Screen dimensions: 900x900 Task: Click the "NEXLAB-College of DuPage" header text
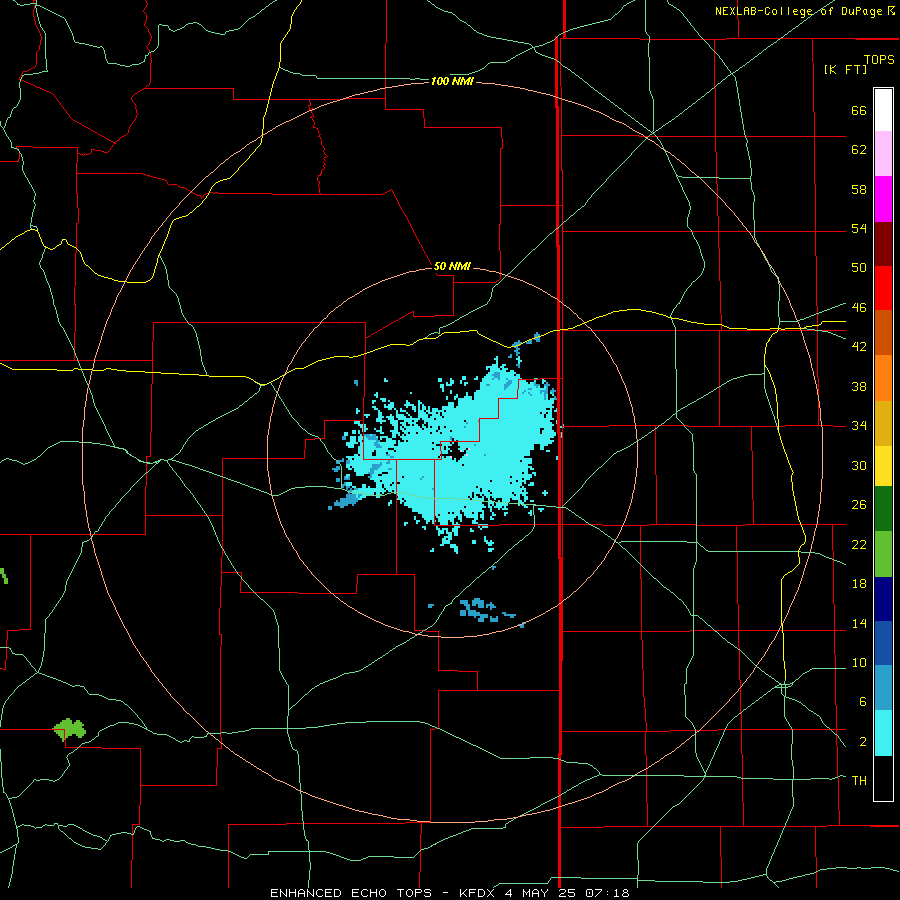pyautogui.click(x=799, y=11)
